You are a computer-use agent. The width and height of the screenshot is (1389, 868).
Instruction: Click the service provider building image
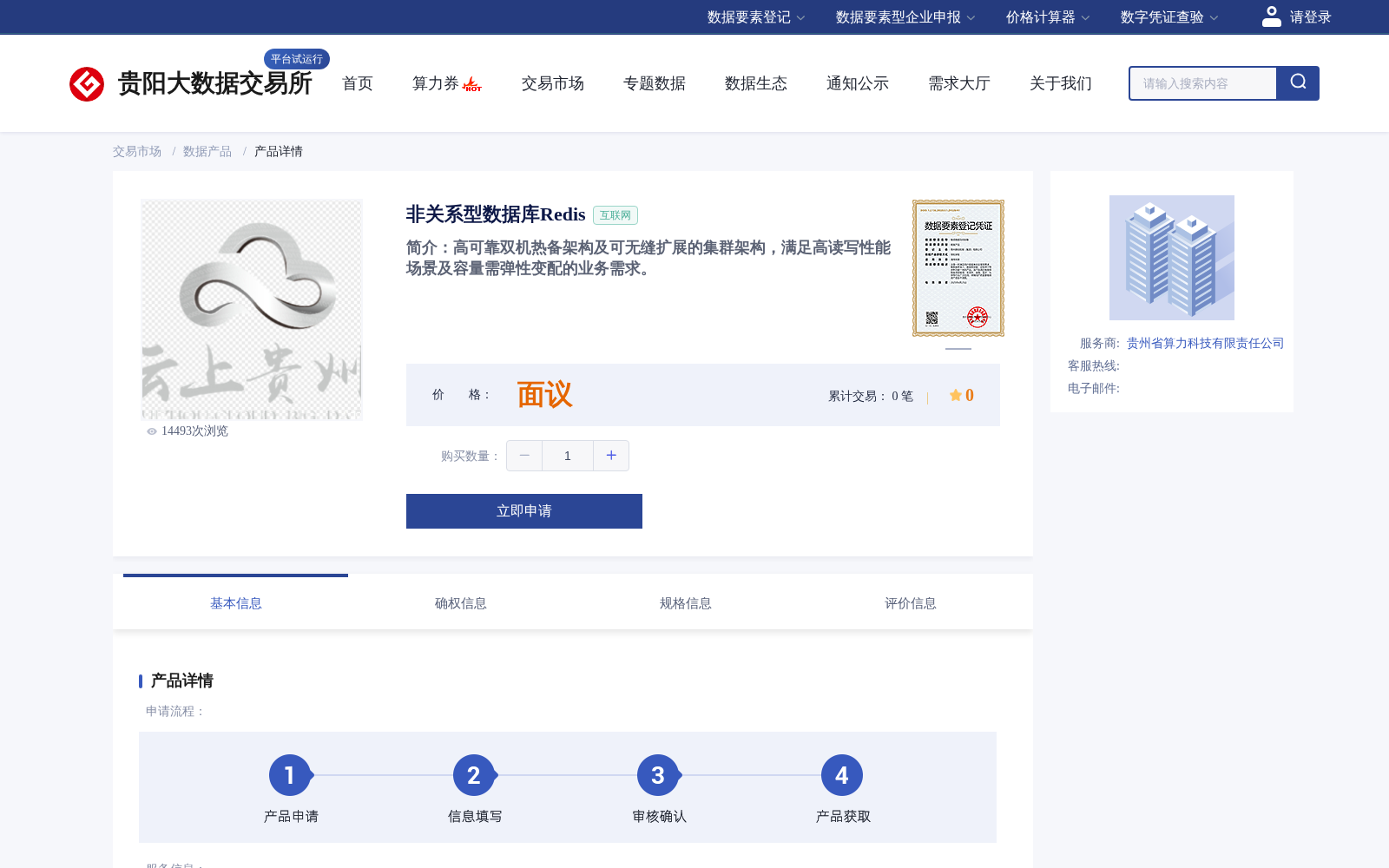(x=1172, y=258)
